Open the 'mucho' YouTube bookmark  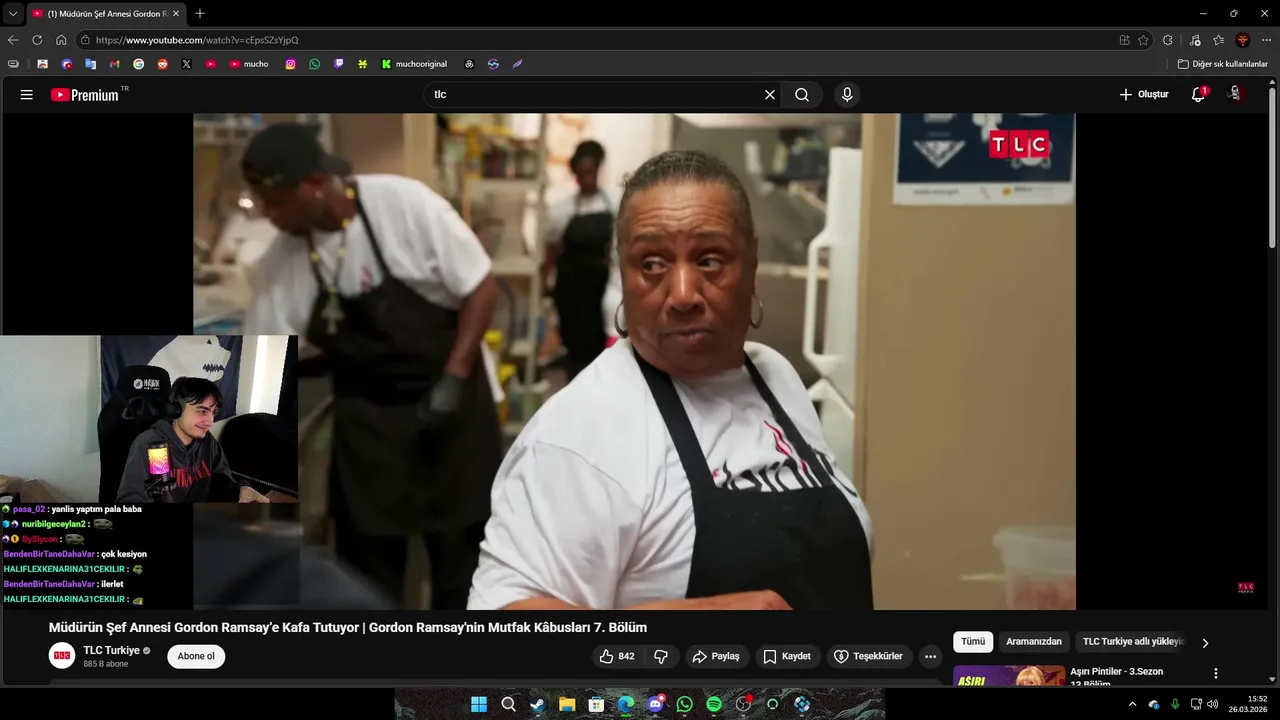[x=249, y=64]
